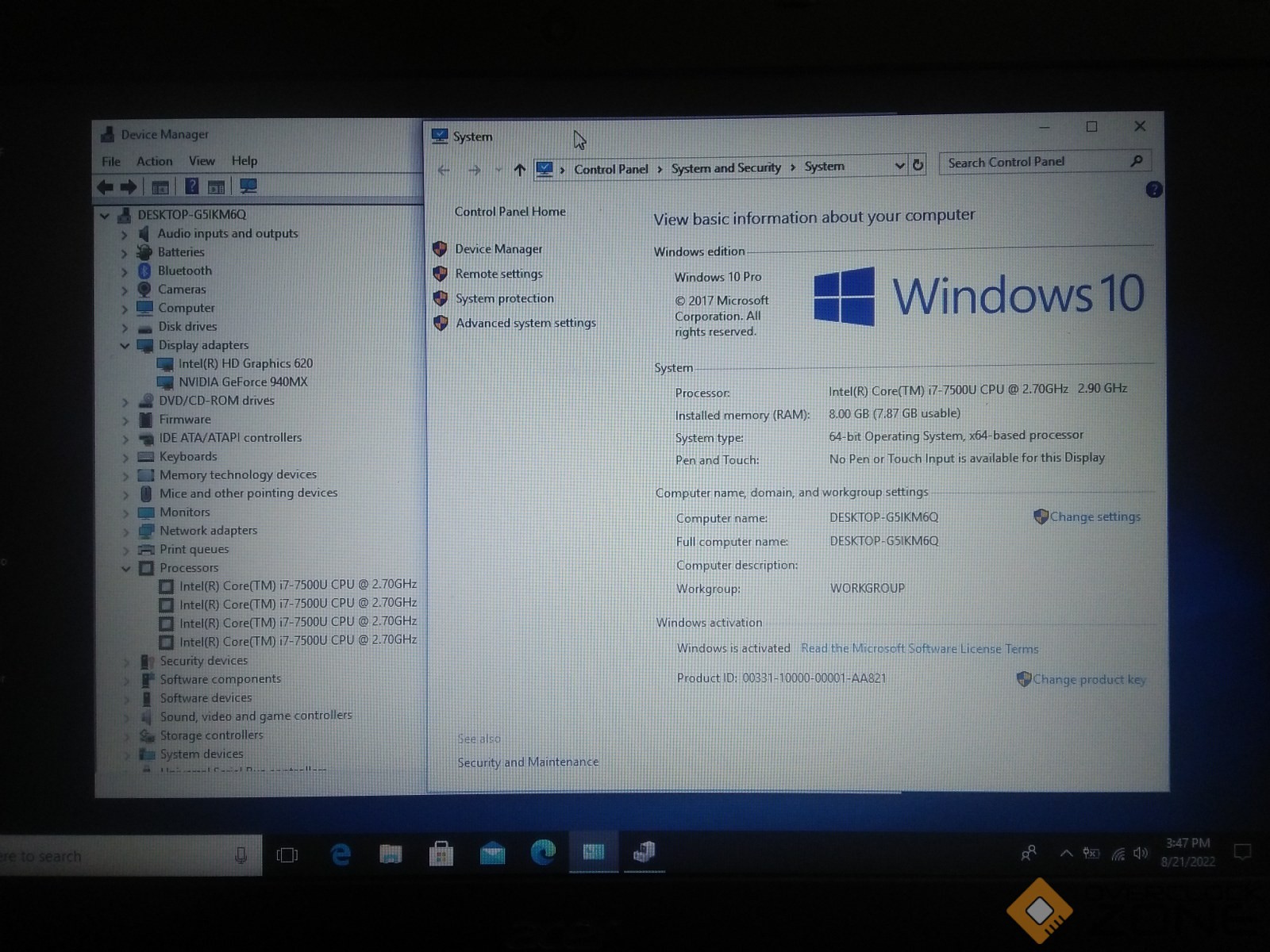
Task: Select the first i7-7500U processor entry
Action: click(298, 585)
